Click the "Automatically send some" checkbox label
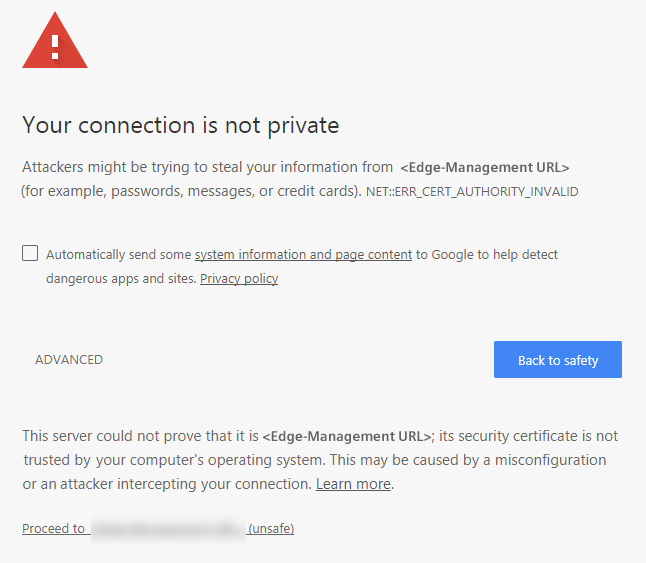 click(x=119, y=255)
